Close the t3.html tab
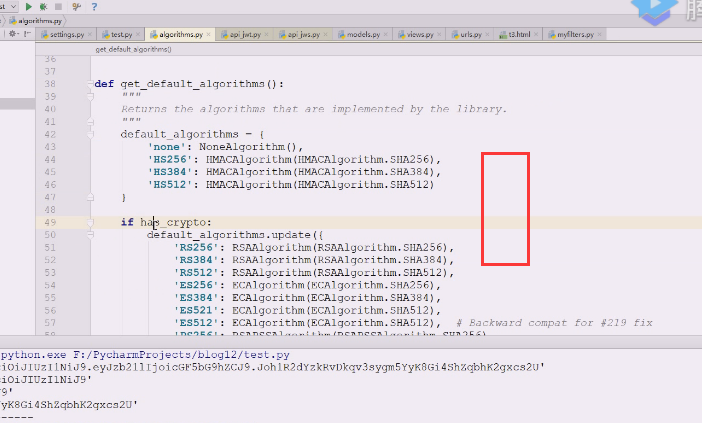702x423 pixels. point(536,34)
